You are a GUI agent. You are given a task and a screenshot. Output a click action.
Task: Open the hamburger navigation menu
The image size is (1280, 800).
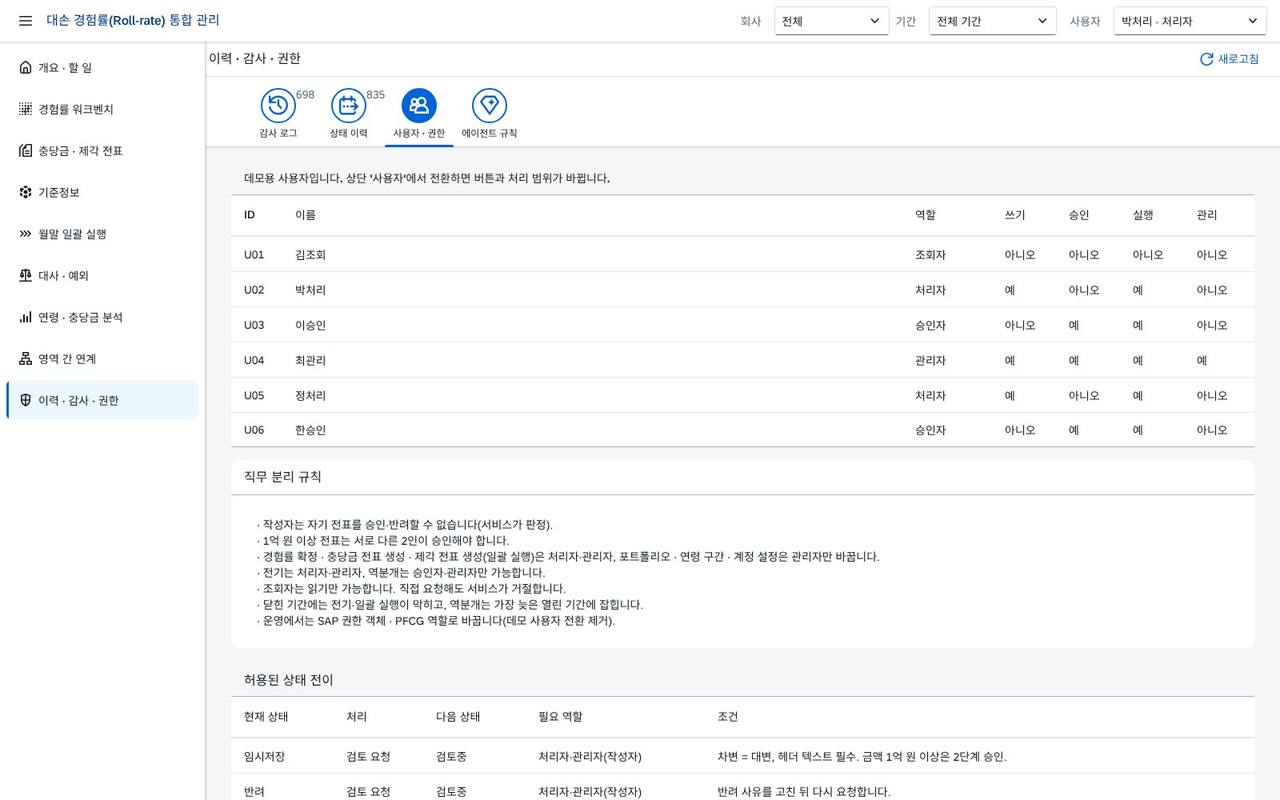(25, 21)
